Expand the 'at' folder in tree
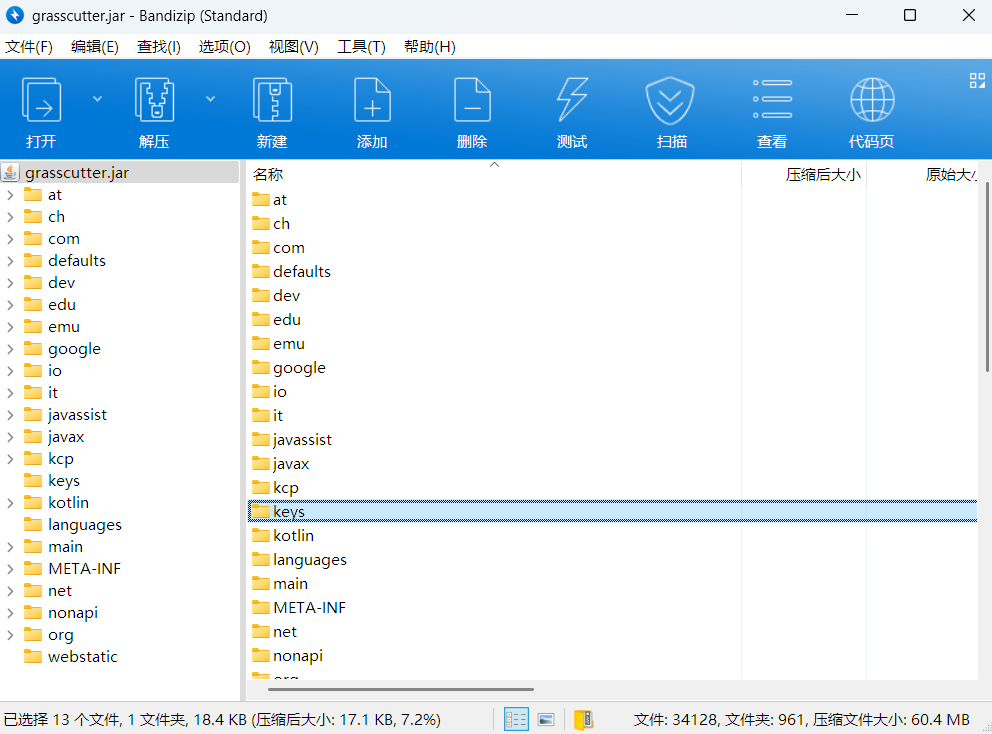Screen dimensions: 992x734 pyautogui.click(x=10, y=195)
